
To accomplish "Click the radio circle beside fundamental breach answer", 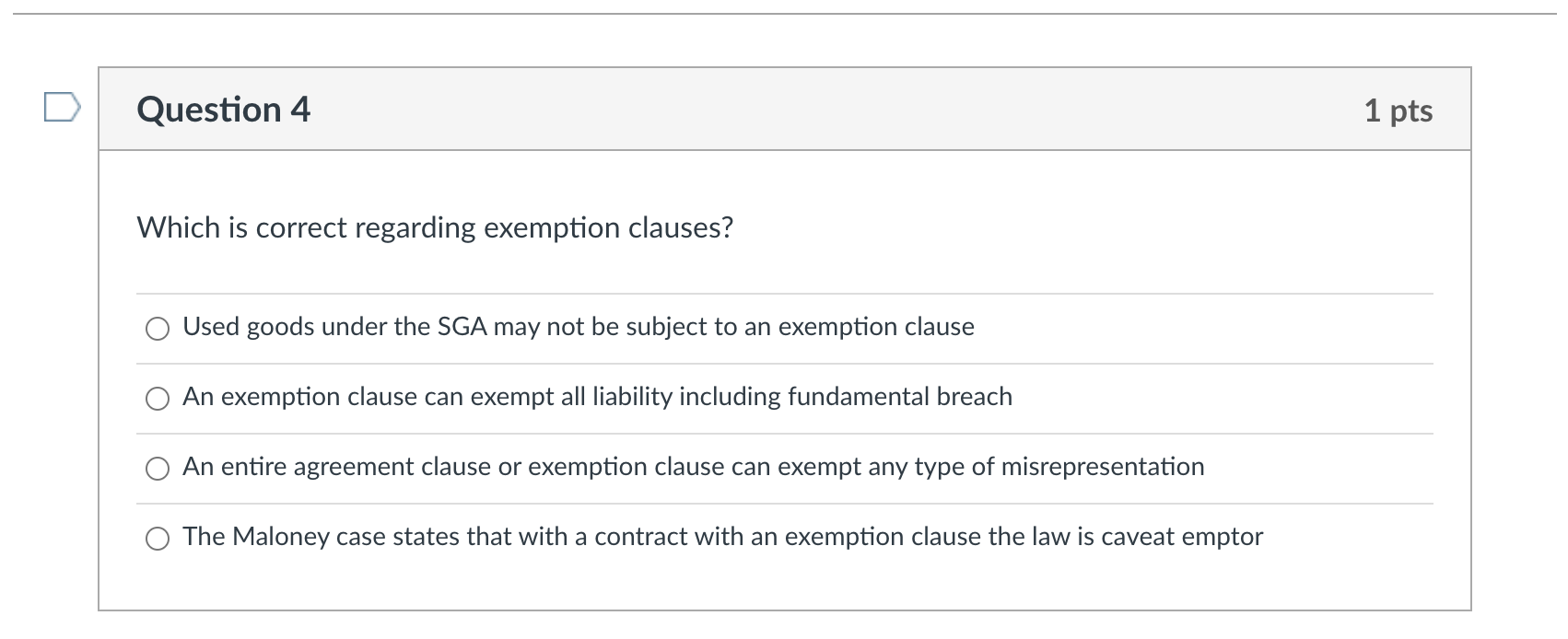I will tap(157, 399).
